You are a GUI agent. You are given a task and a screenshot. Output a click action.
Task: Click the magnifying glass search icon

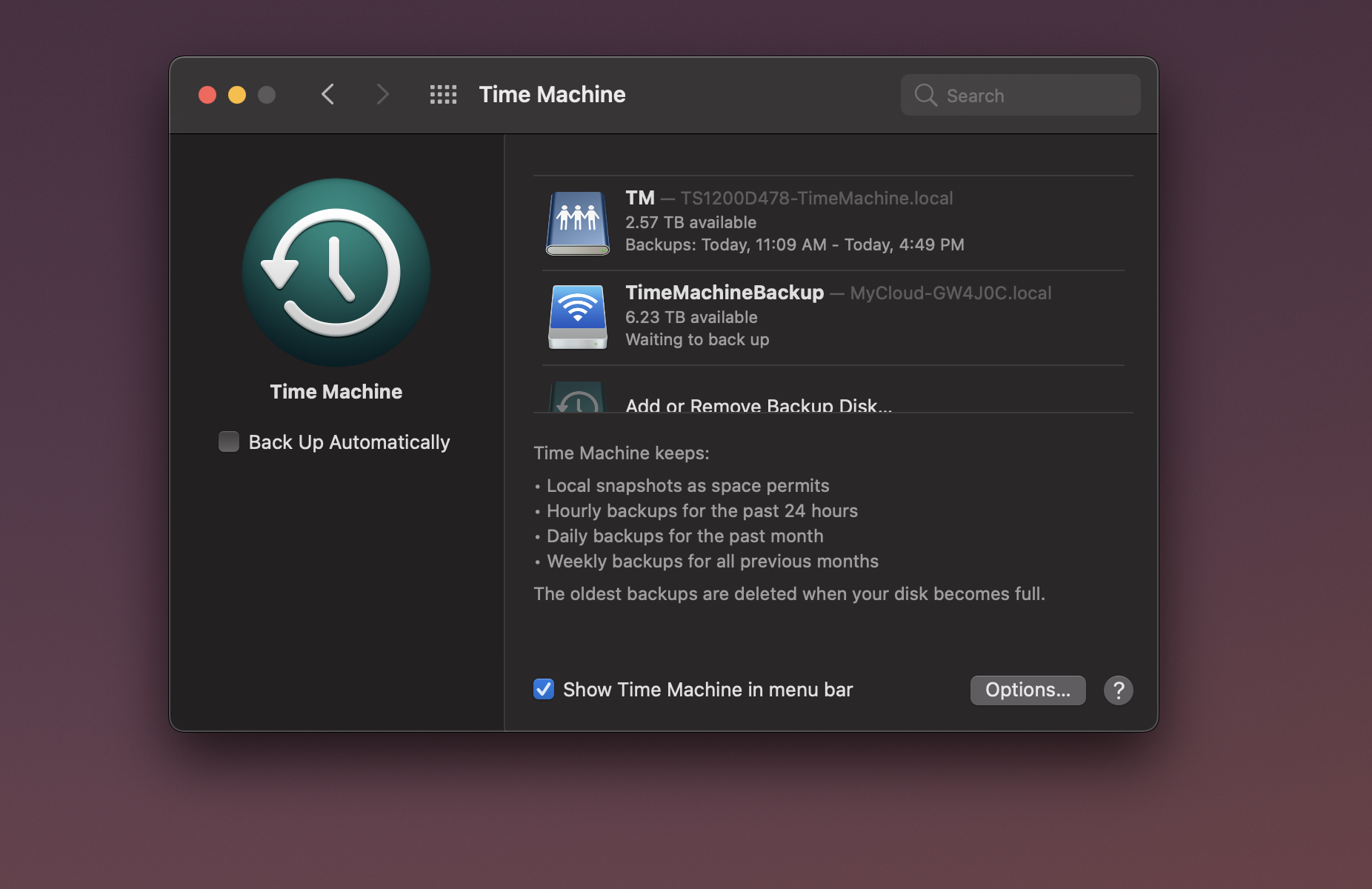pyautogui.click(x=926, y=95)
